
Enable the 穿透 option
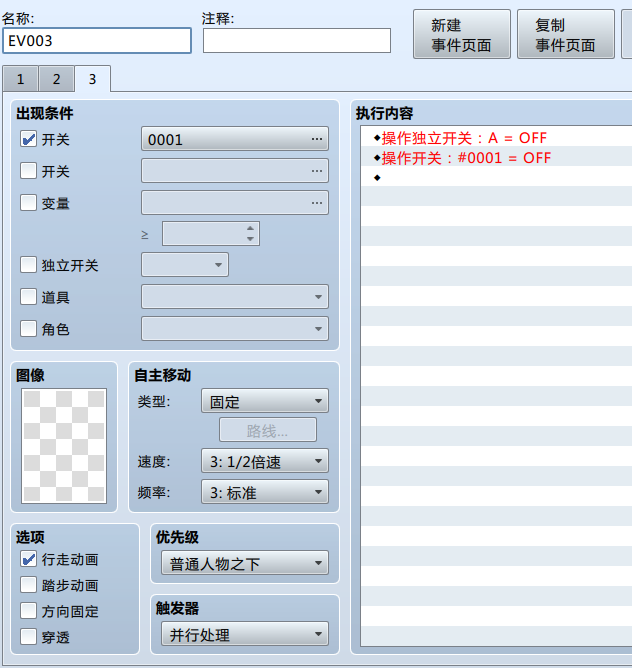click(x=29, y=637)
